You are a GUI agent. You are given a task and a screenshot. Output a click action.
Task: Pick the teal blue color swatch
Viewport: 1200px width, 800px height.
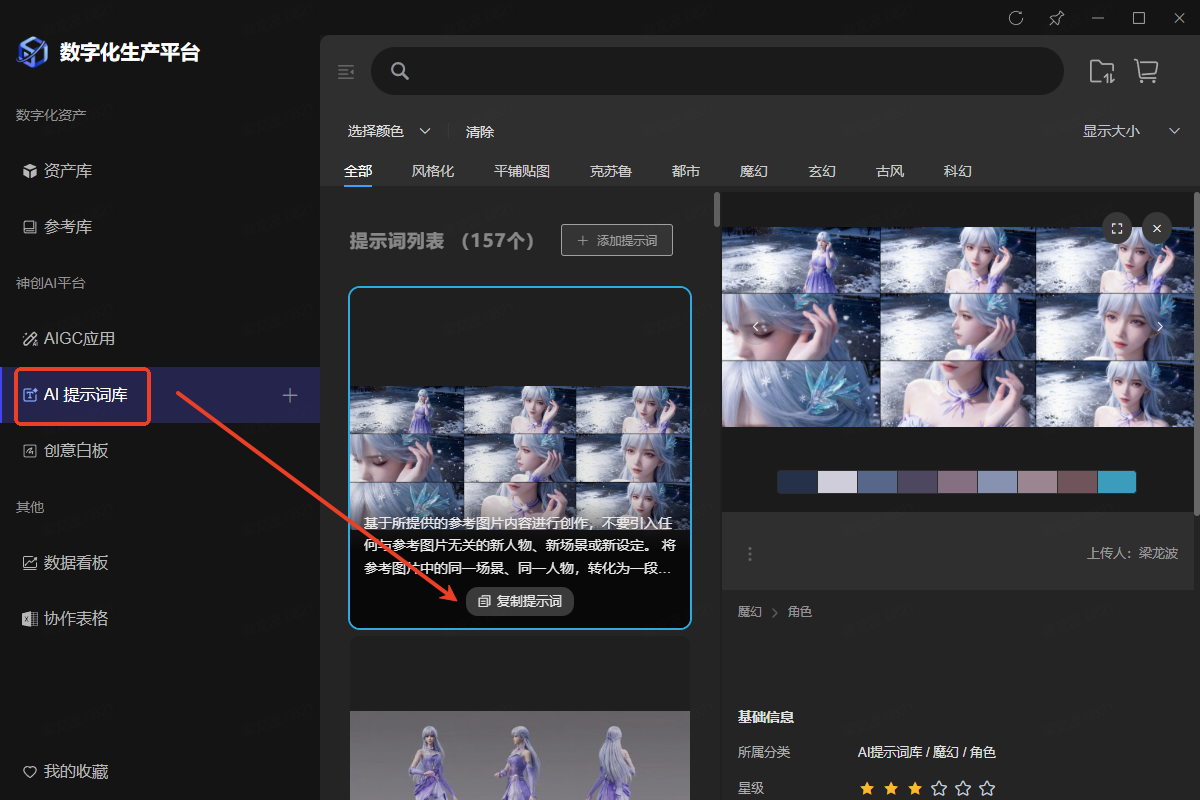[1116, 482]
